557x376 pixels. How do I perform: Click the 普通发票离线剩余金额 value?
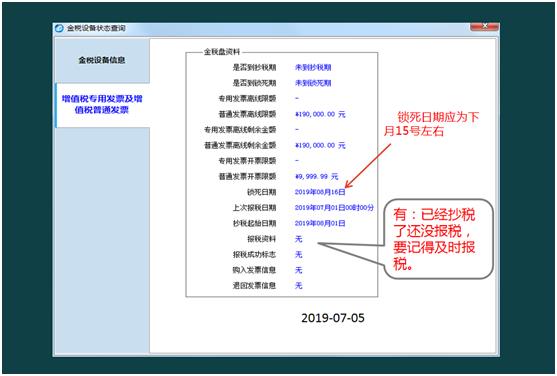click(320, 145)
